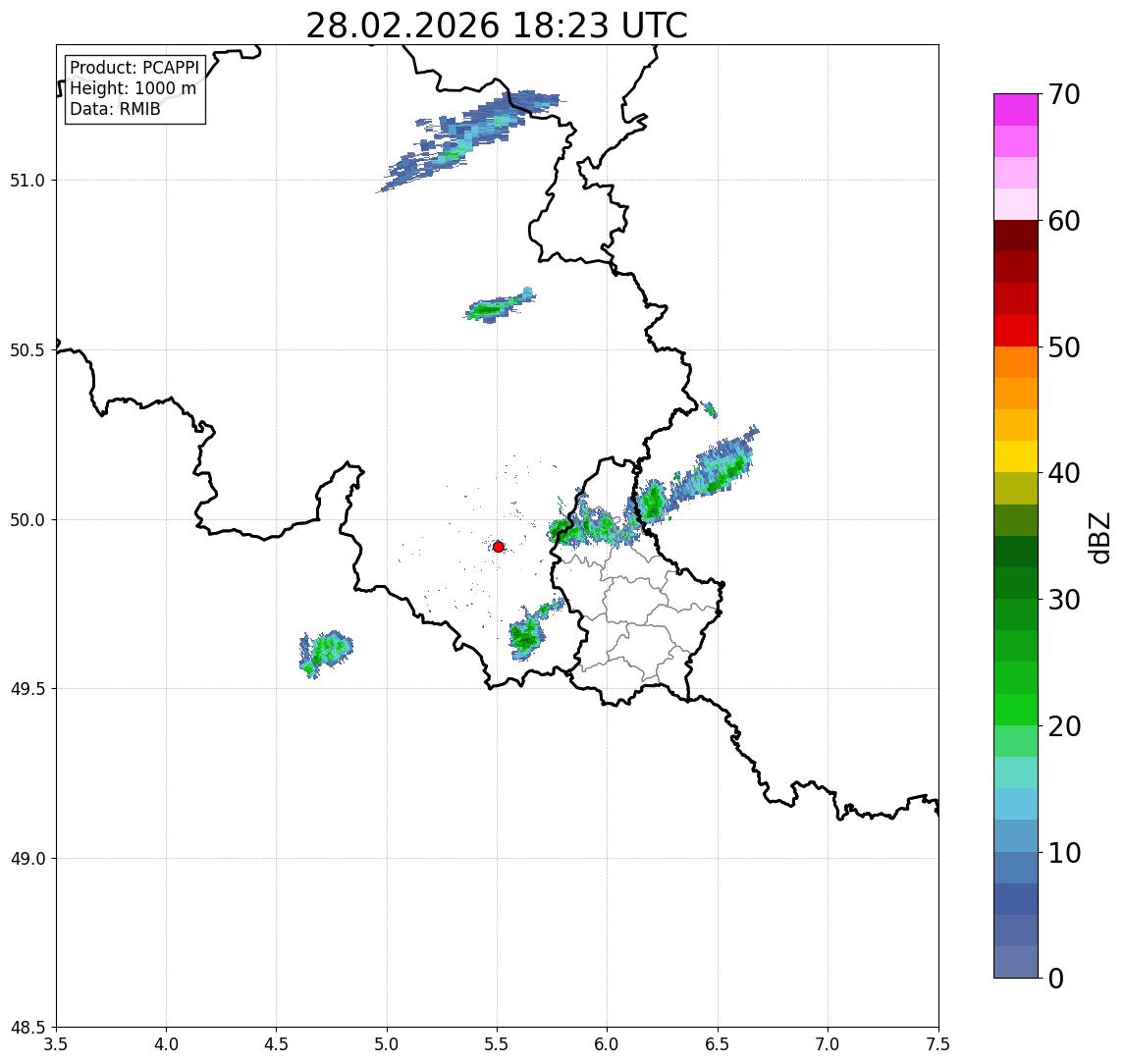
Task: Pick the bright red colorbar swatch above 50
Action: pyautogui.click(x=1016, y=331)
